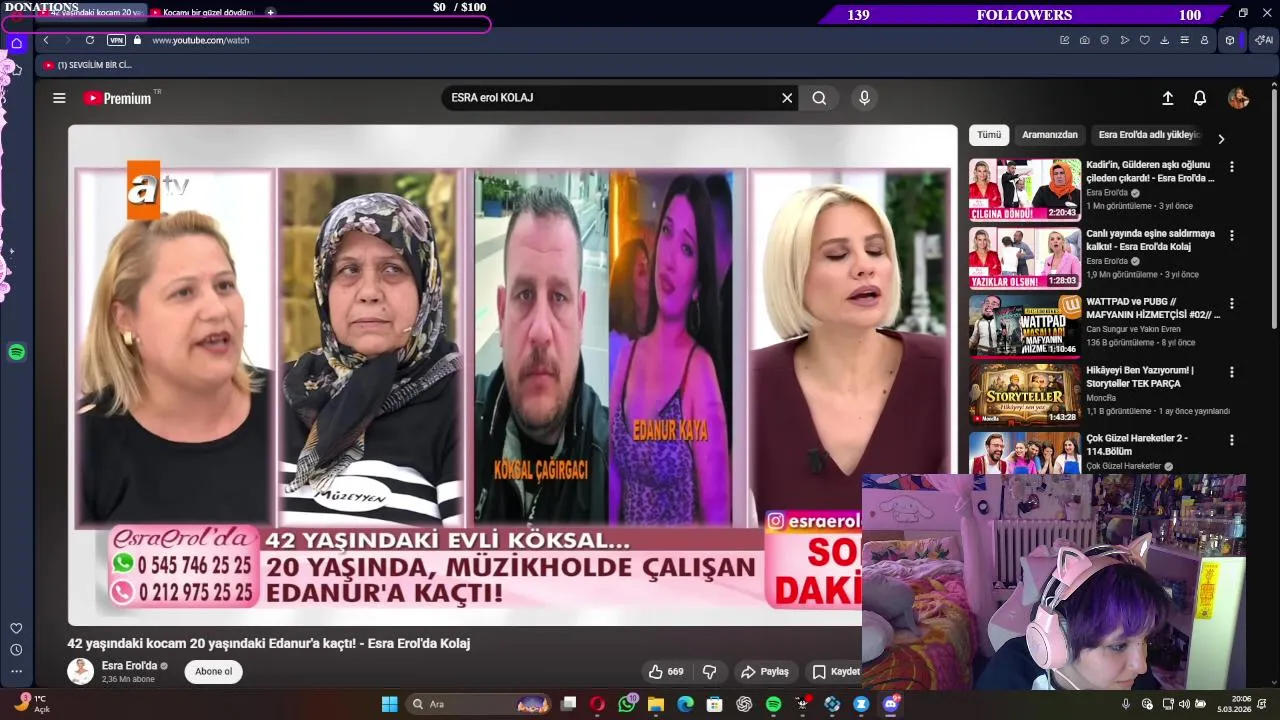This screenshot has height=720, width=1280.
Task: Open the browser profile person icon
Action: click(1204, 40)
